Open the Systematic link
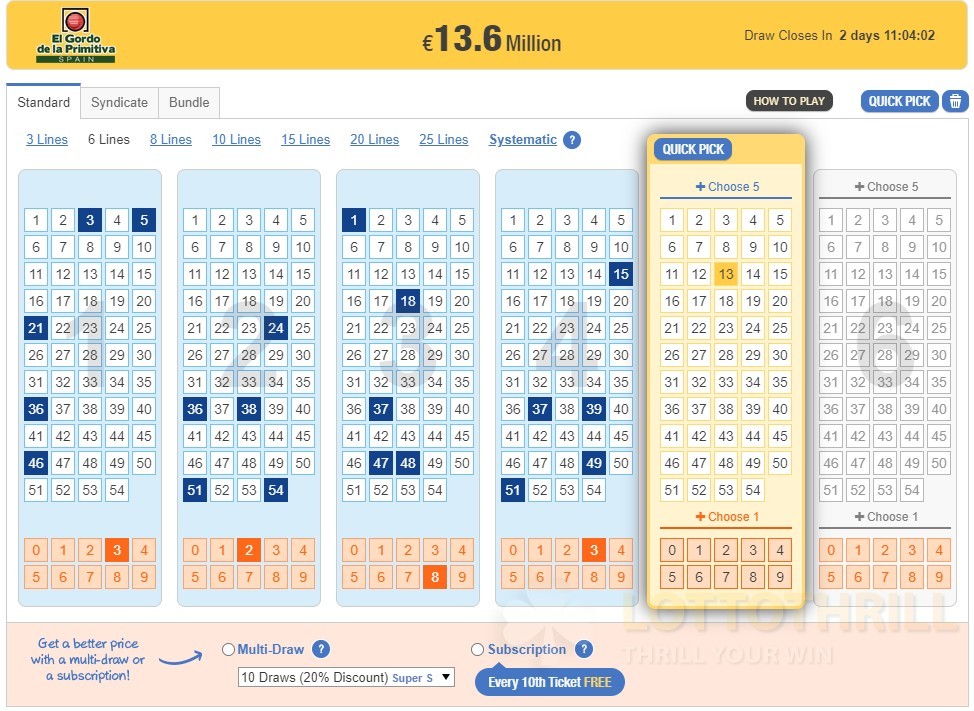The image size is (974, 711). click(x=522, y=140)
